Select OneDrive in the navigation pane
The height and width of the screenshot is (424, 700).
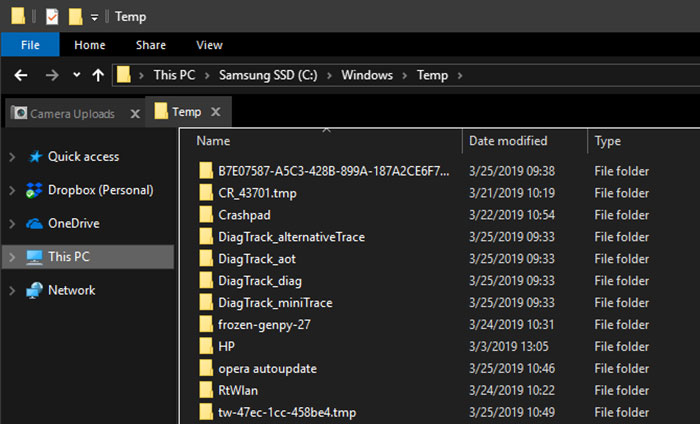click(x=73, y=223)
